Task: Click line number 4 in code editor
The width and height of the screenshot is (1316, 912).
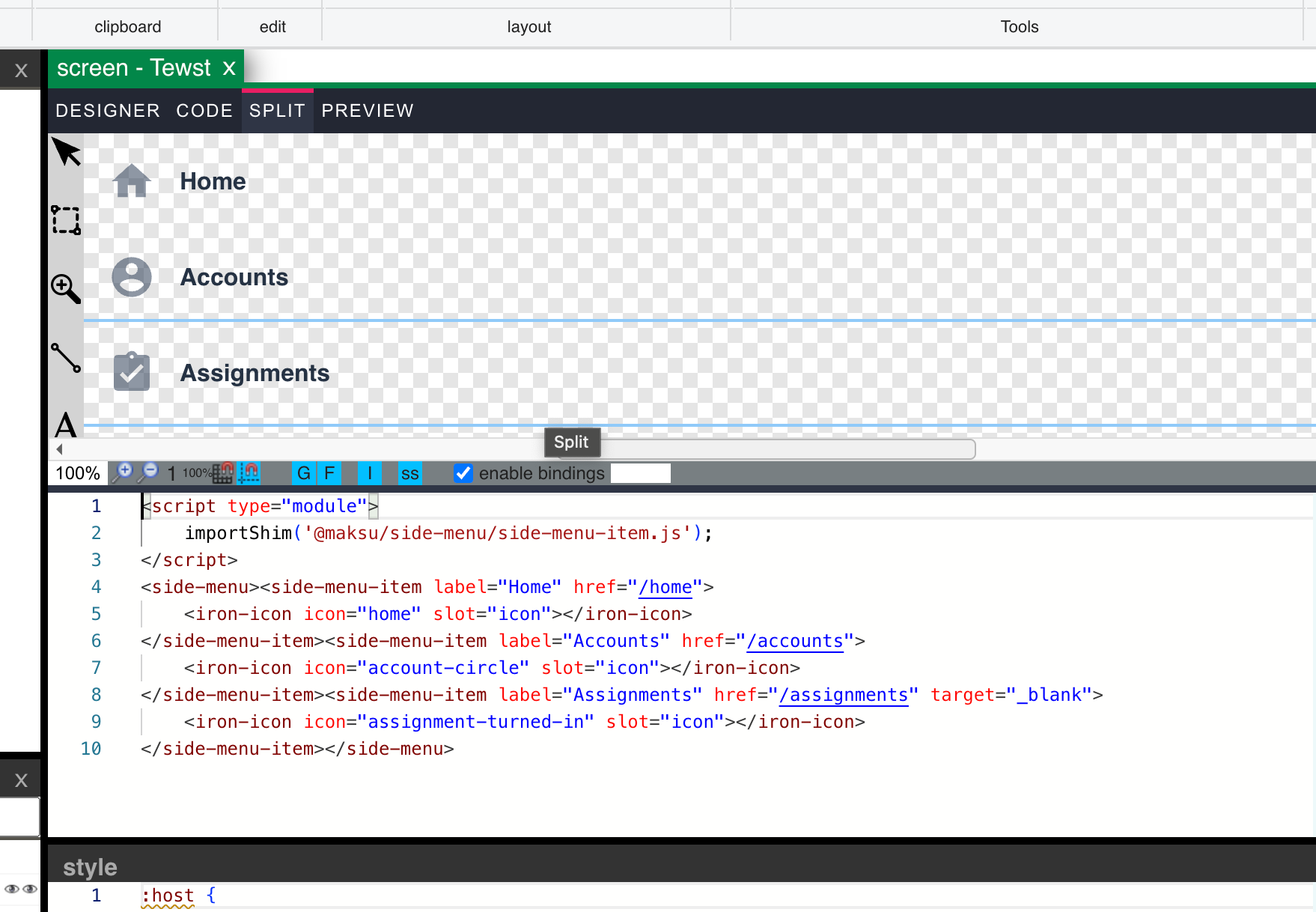Action: (x=96, y=587)
